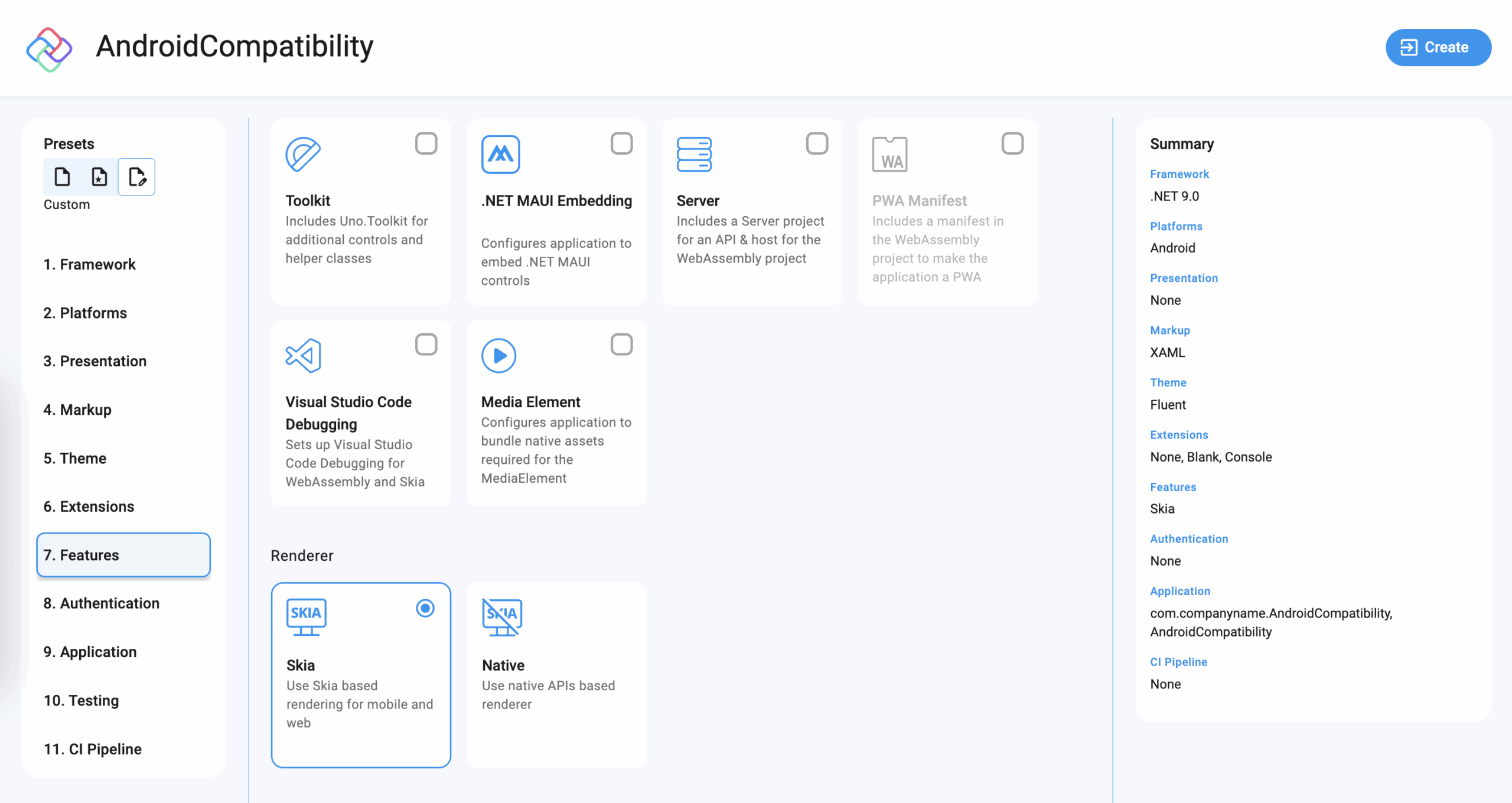Image resolution: width=1512 pixels, height=803 pixels.
Task: Enable Visual Studio Code Debugging checkbox
Action: 426,344
